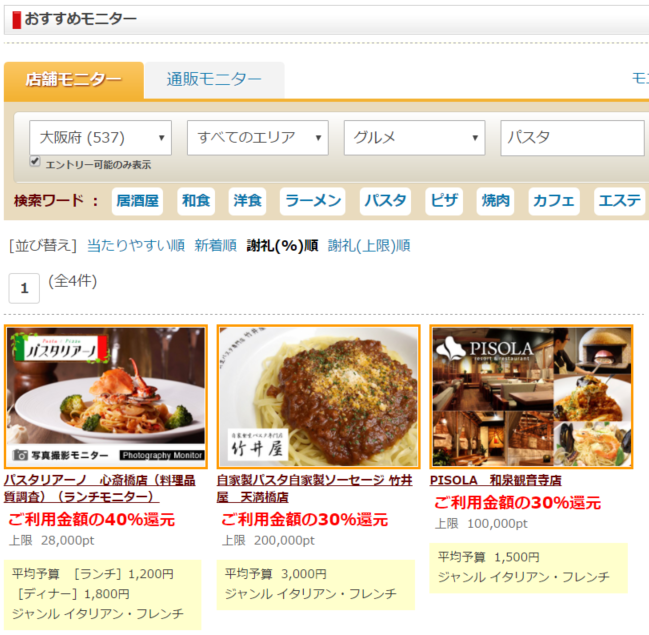Image resolution: width=649 pixels, height=635 pixels.
Task: Open the 大阪府 (537) prefecture dropdown
Action: (100, 138)
